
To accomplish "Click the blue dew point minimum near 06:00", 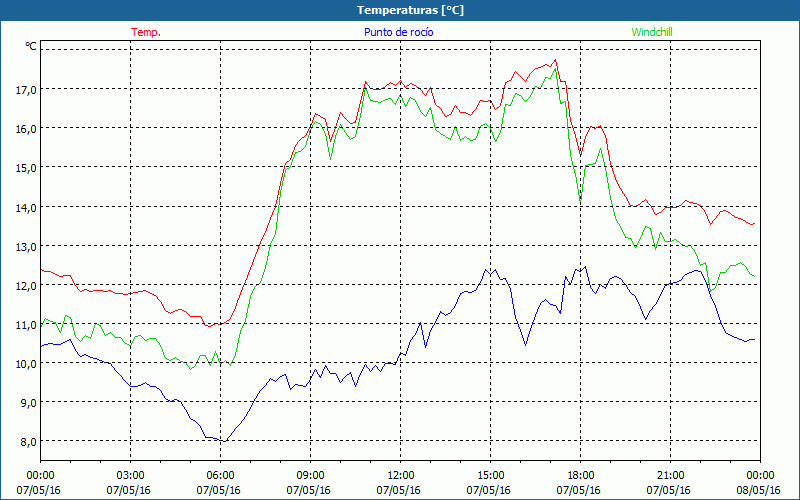I will coord(225,441).
